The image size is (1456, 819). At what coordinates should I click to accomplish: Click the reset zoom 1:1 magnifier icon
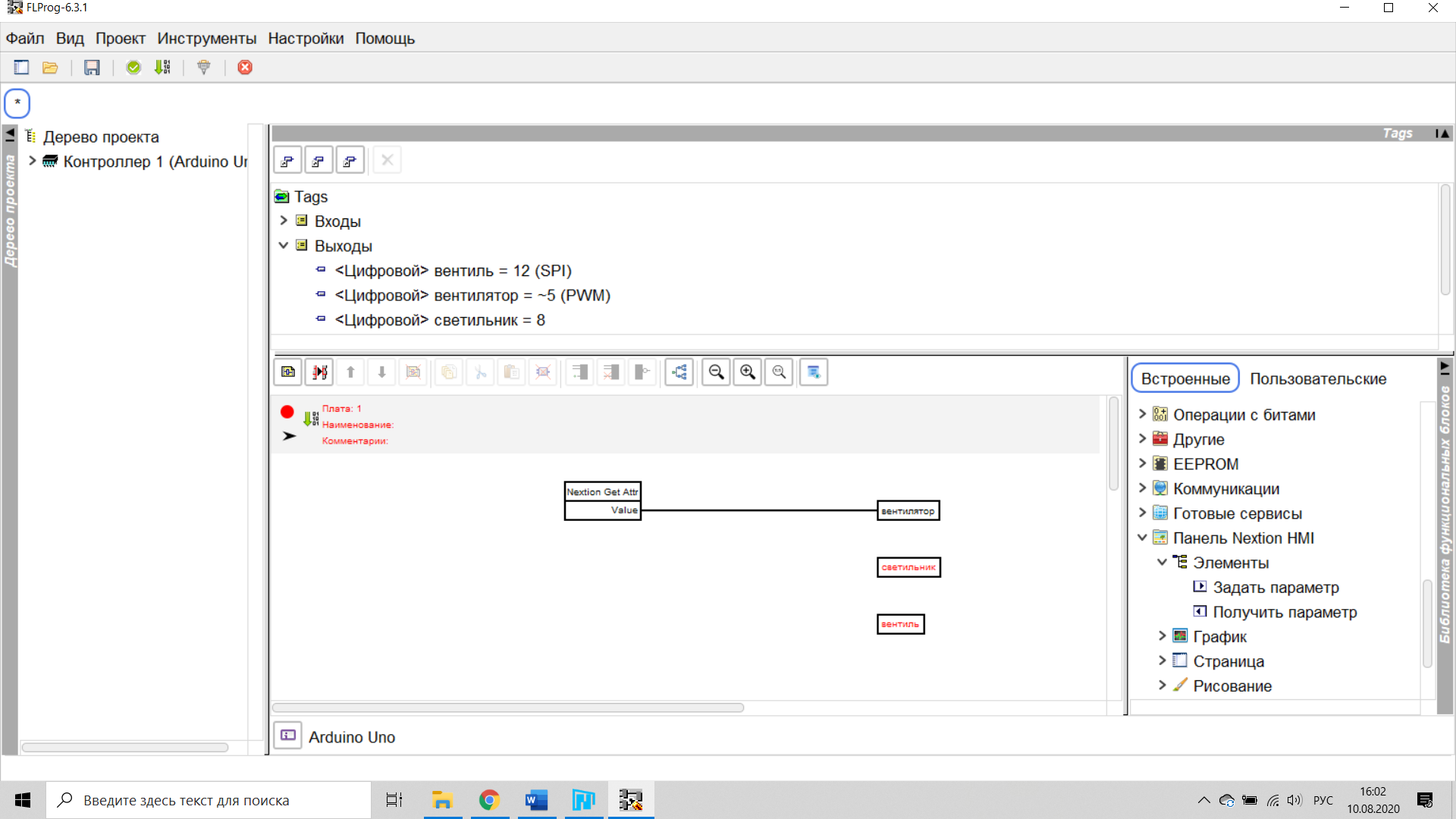point(779,372)
